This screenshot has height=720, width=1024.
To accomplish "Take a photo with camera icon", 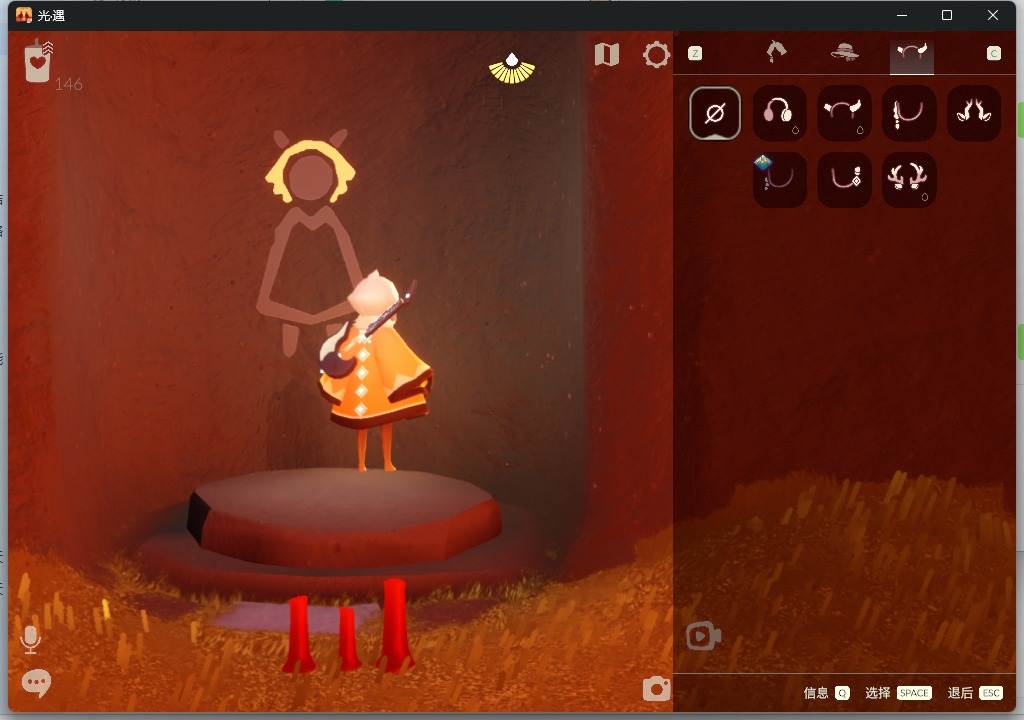I will click(656, 689).
